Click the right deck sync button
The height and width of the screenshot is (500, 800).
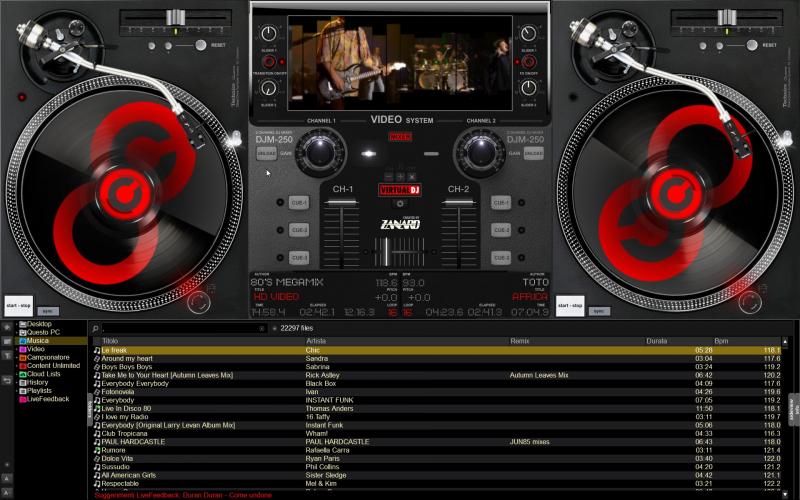pyautogui.click(x=598, y=311)
